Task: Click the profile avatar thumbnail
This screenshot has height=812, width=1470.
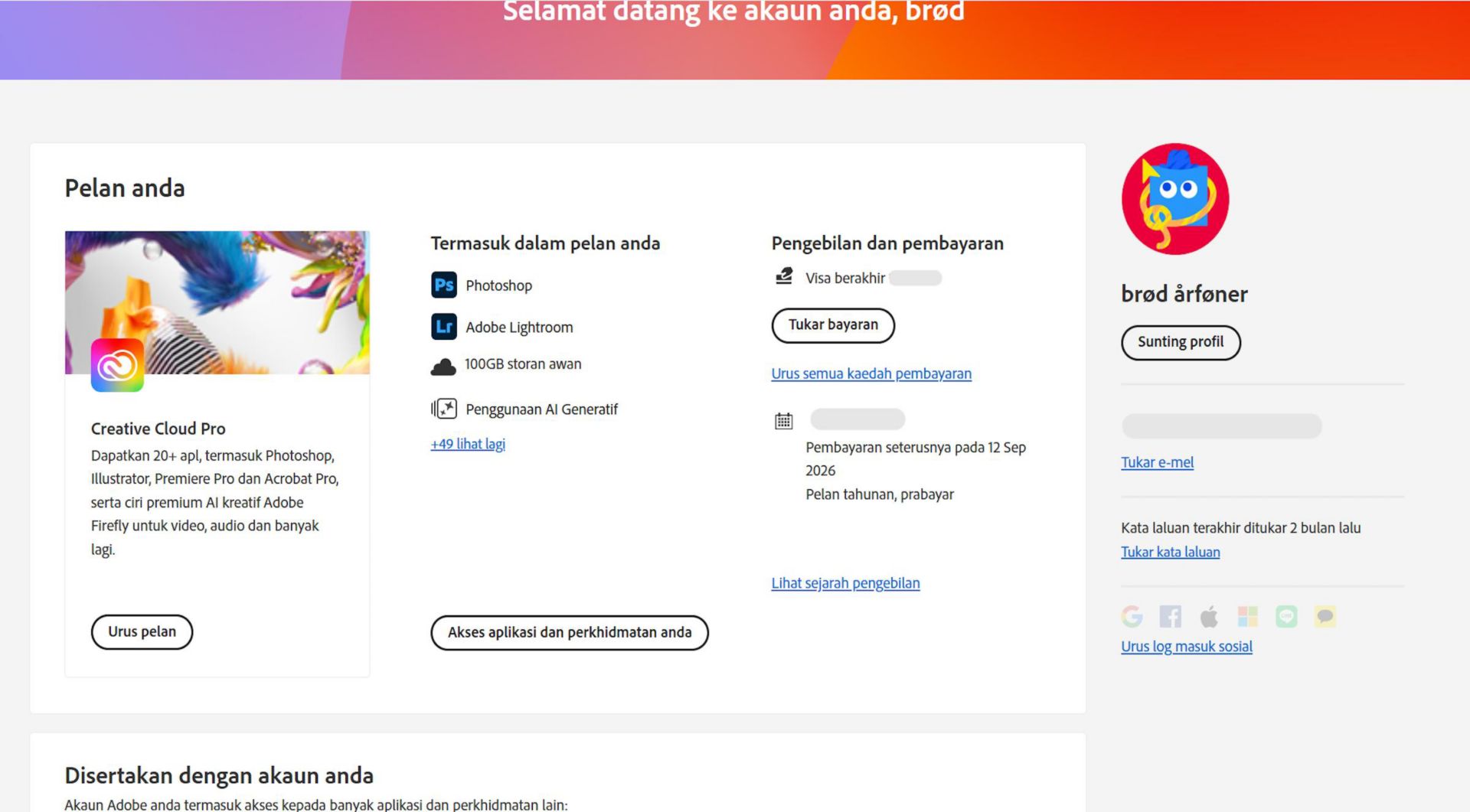Action: pos(1174,199)
